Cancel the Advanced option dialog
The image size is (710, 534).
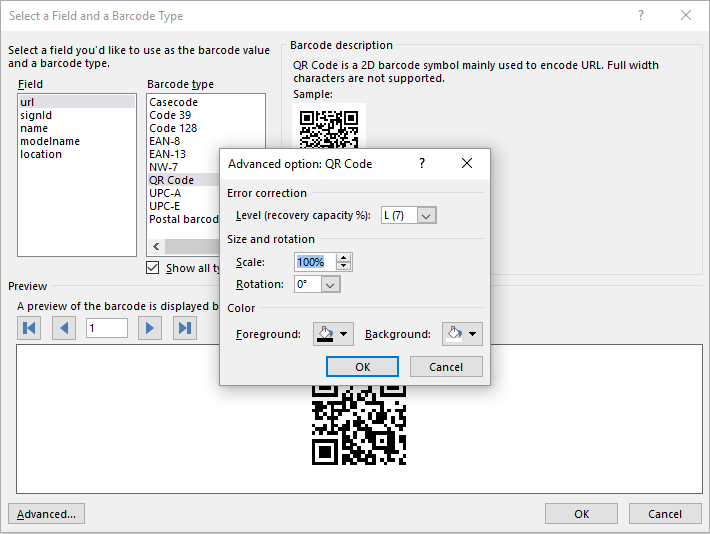446,366
